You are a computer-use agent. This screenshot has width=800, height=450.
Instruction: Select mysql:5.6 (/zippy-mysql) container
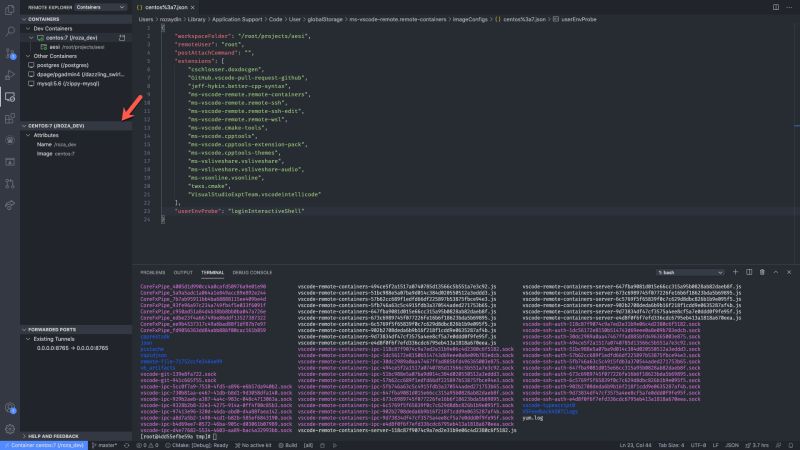pyautogui.click(x=76, y=84)
